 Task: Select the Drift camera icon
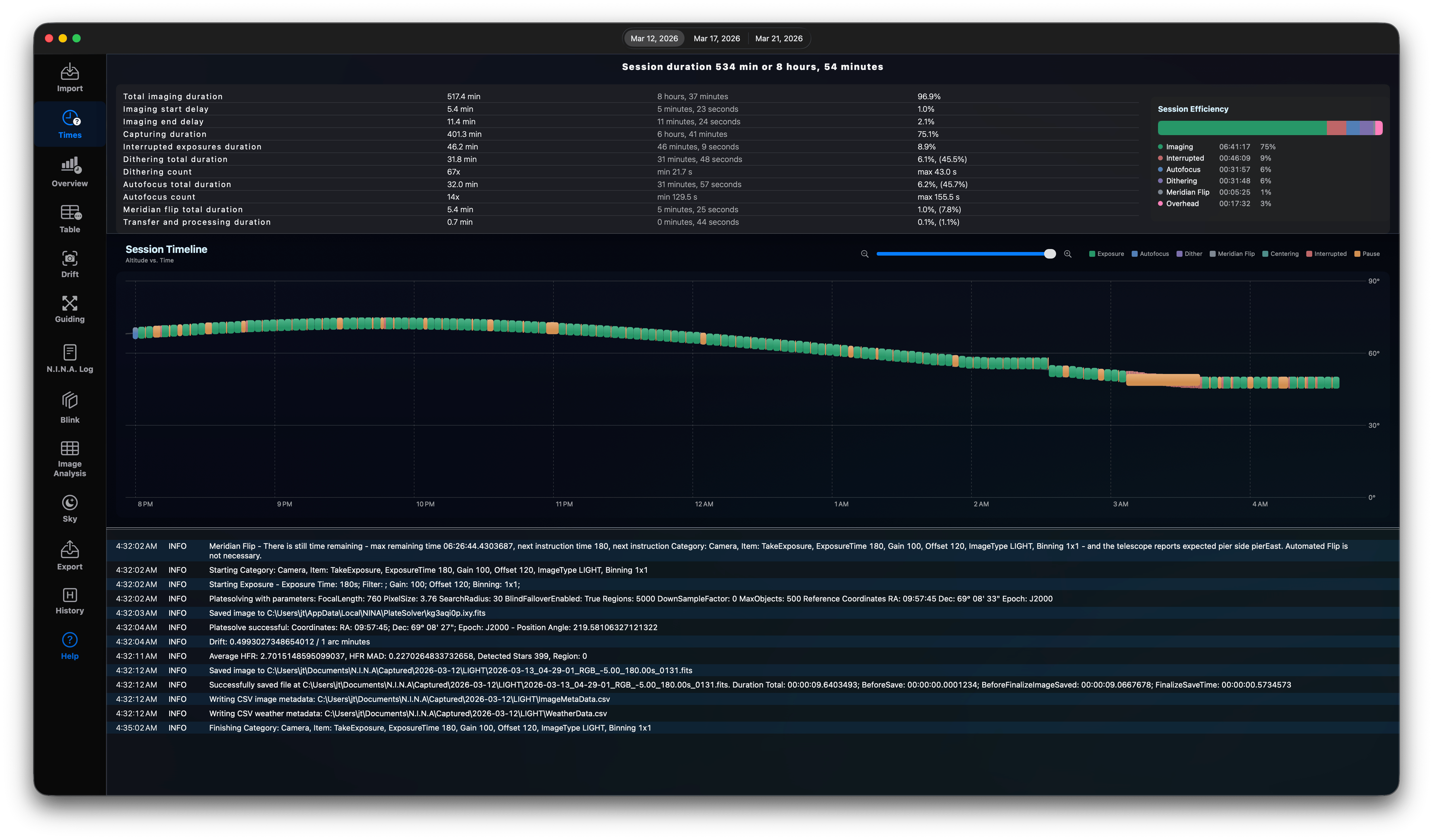point(69,258)
